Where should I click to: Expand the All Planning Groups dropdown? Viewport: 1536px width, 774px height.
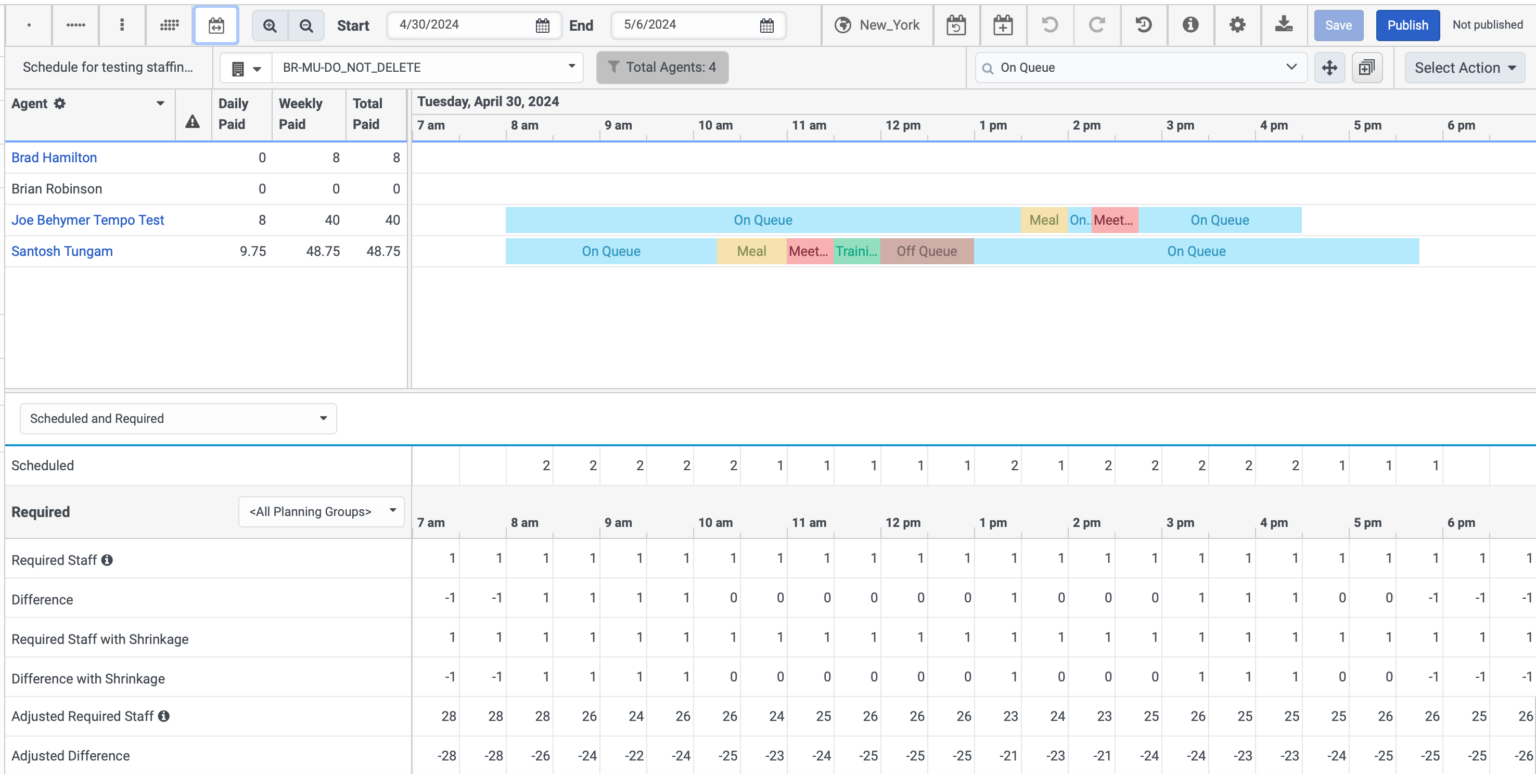coord(320,511)
